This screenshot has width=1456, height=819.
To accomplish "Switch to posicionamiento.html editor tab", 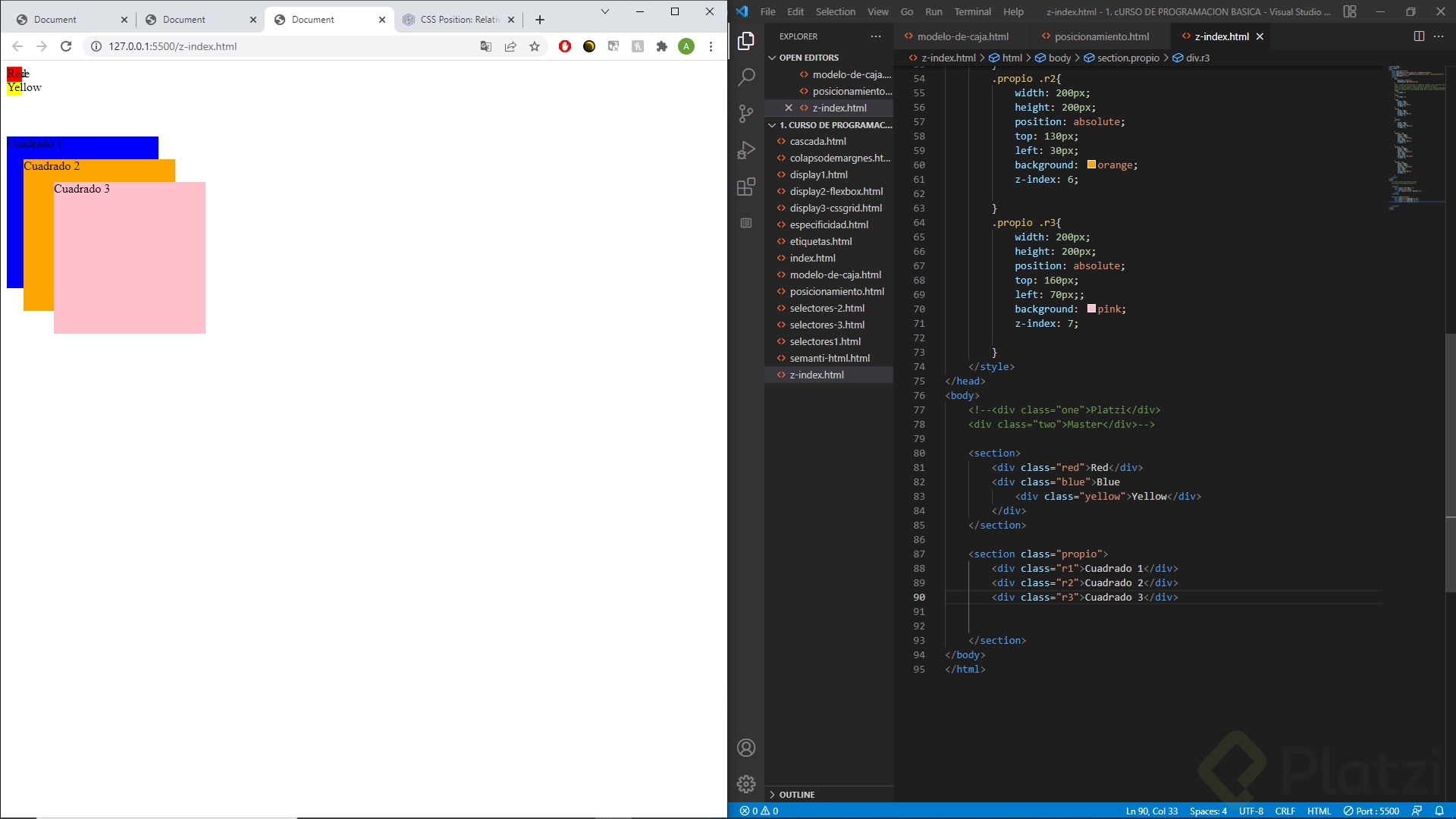I will coord(1101,36).
